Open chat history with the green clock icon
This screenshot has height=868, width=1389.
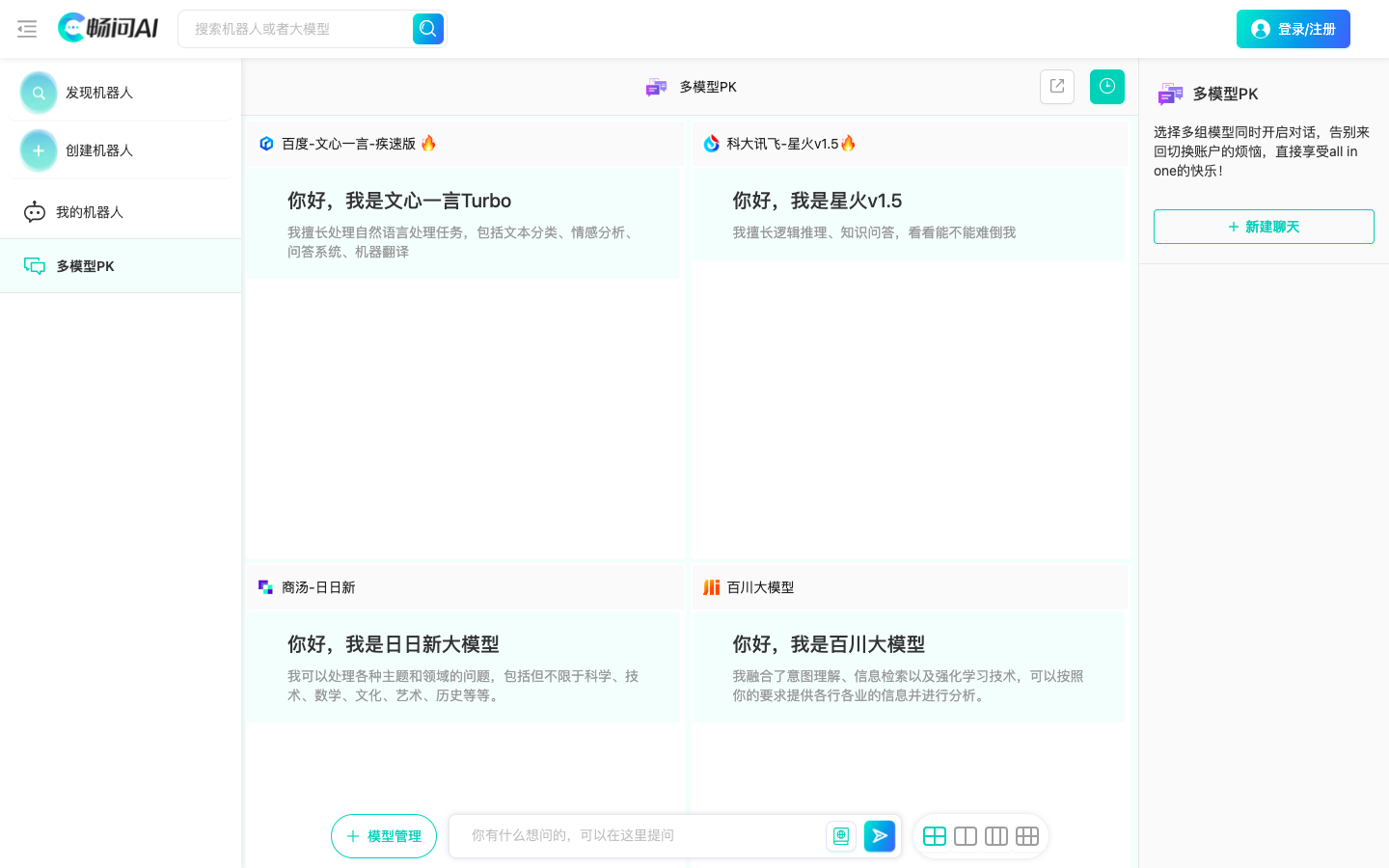(1107, 87)
